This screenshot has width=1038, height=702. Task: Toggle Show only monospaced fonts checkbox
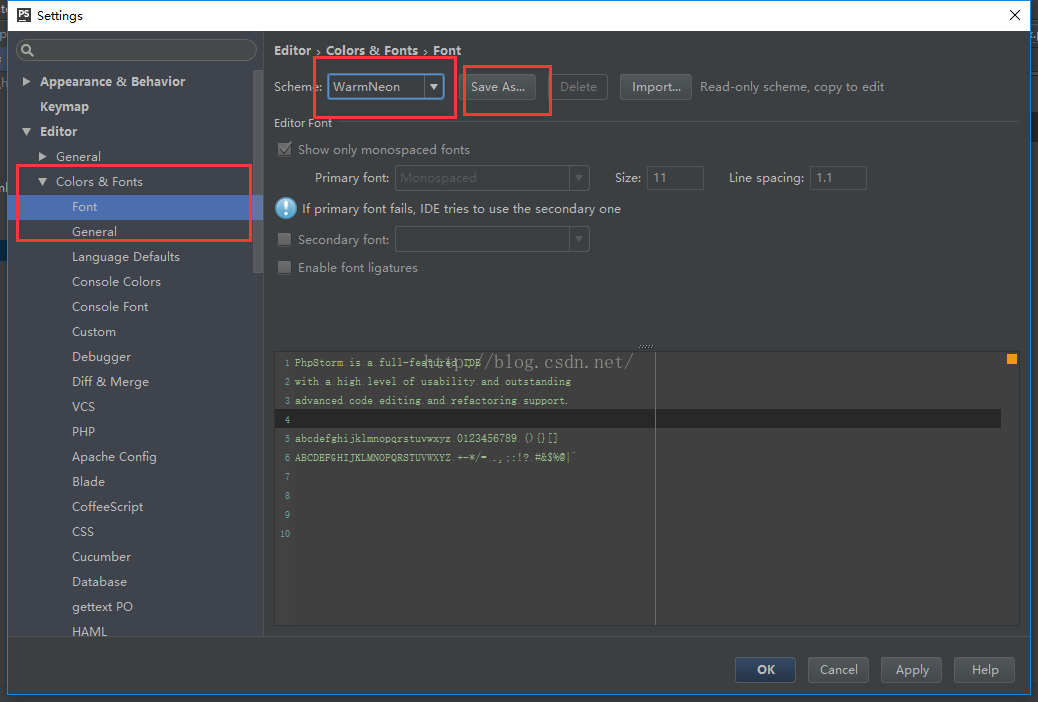pos(285,150)
